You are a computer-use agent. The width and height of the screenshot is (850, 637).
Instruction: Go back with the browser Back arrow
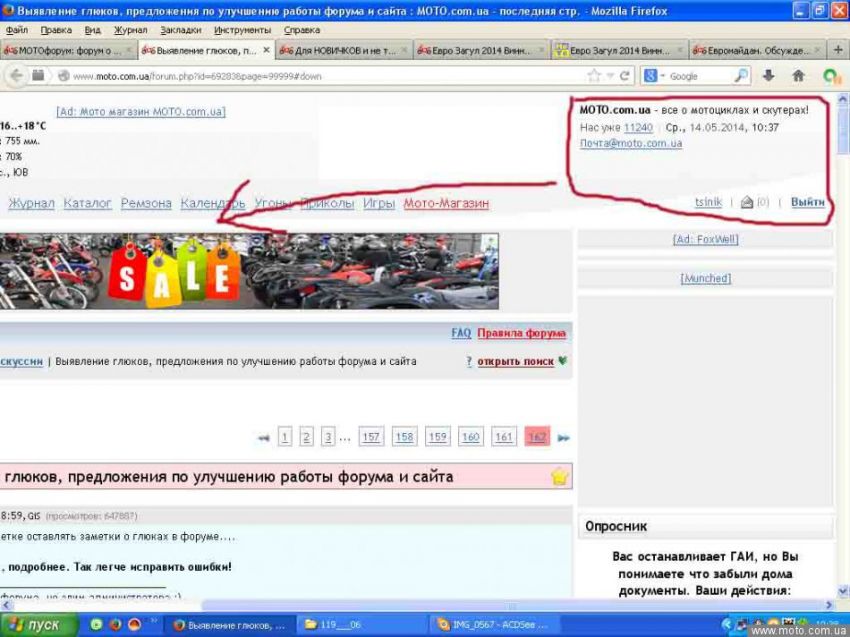16,75
